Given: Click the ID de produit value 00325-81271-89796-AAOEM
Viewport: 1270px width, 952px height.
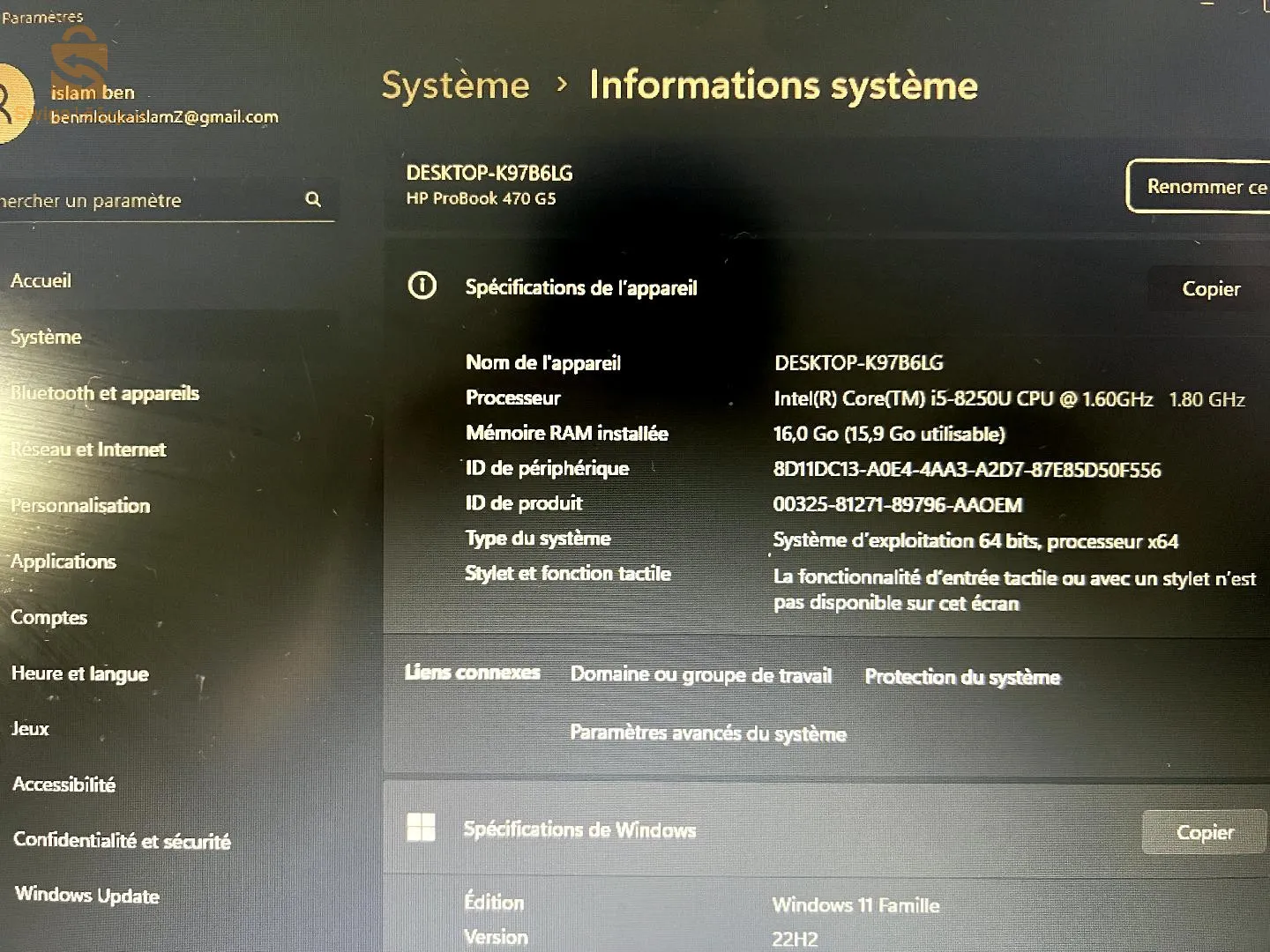Looking at the screenshot, I should tap(898, 505).
